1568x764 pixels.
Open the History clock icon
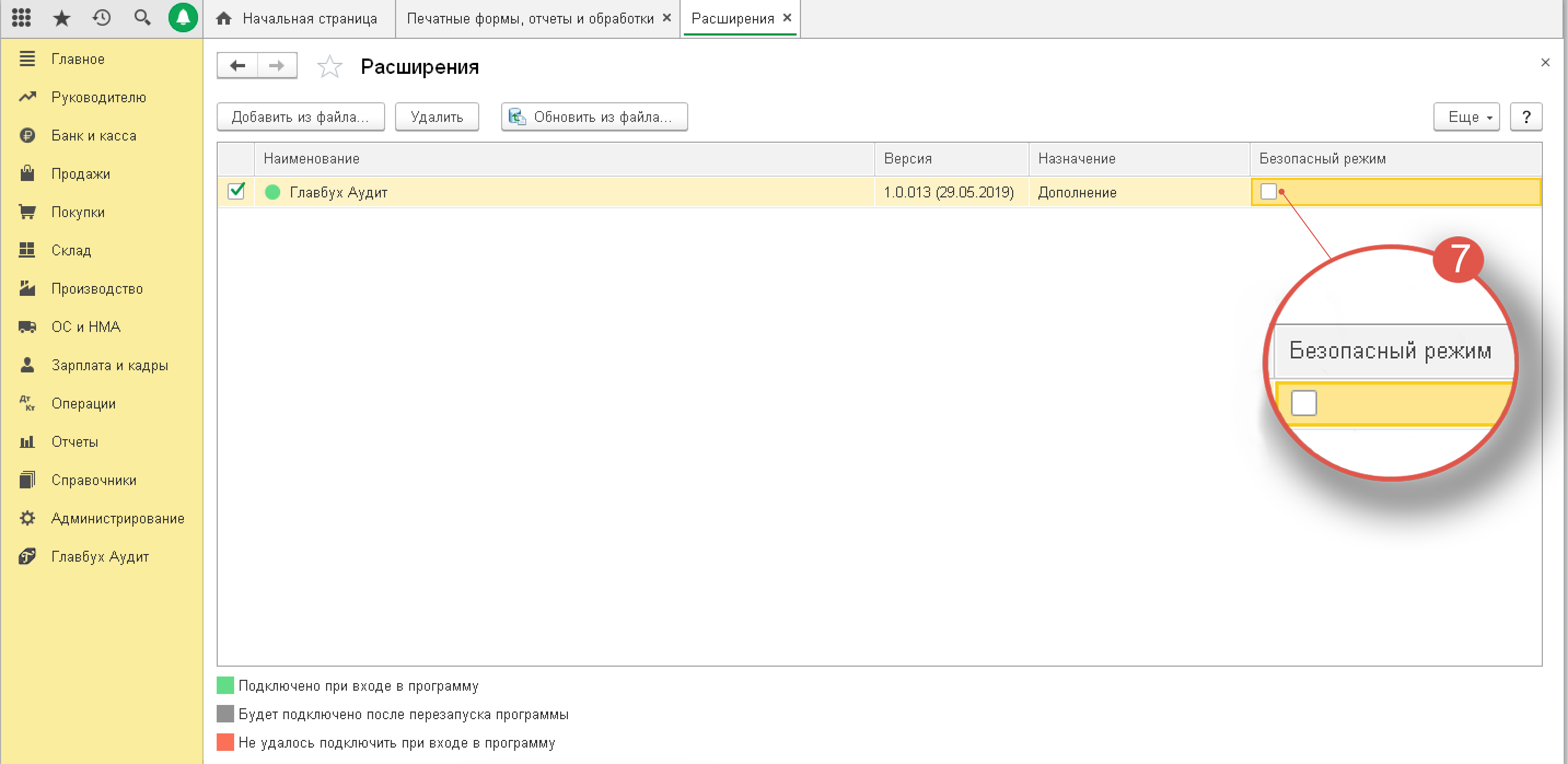102,18
